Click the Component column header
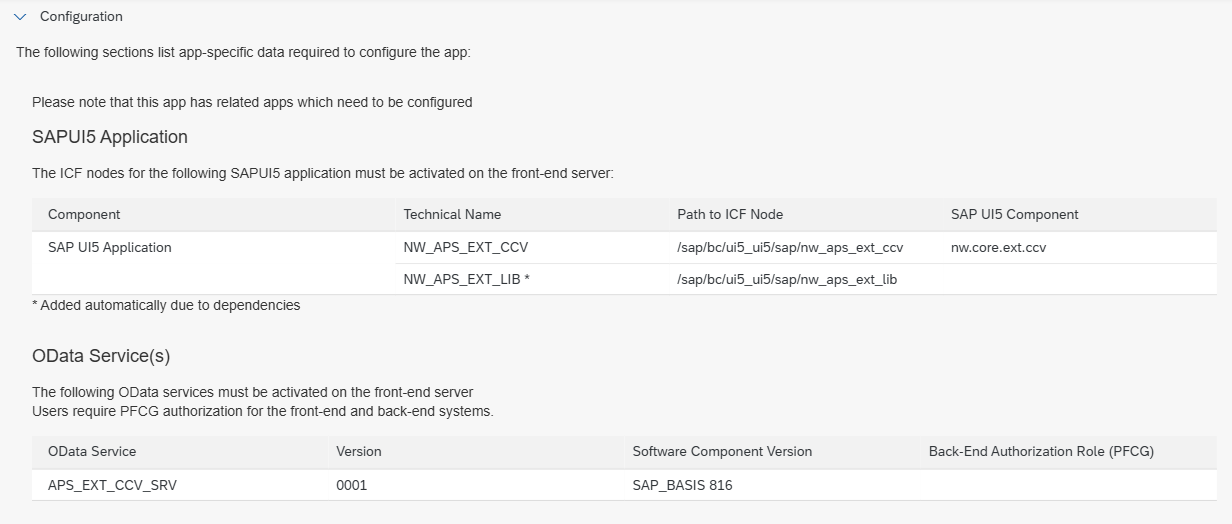The image size is (1232, 524). [x=84, y=215]
